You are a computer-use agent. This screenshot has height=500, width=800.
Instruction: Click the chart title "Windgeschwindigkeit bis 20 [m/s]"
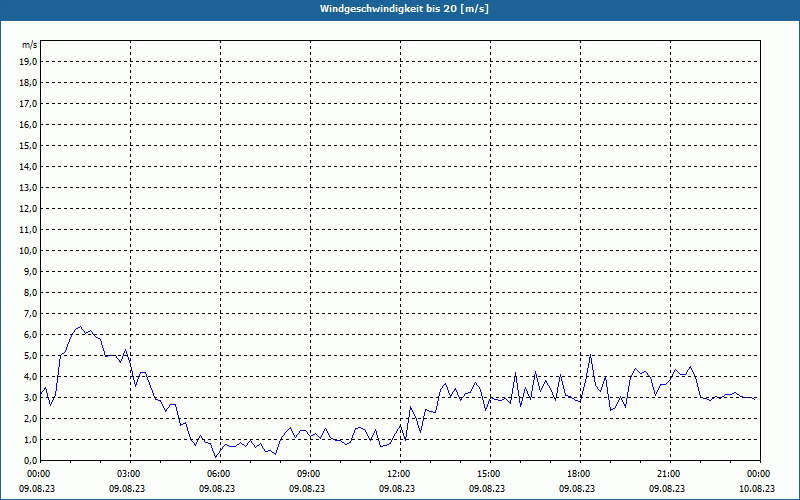[x=404, y=9]
